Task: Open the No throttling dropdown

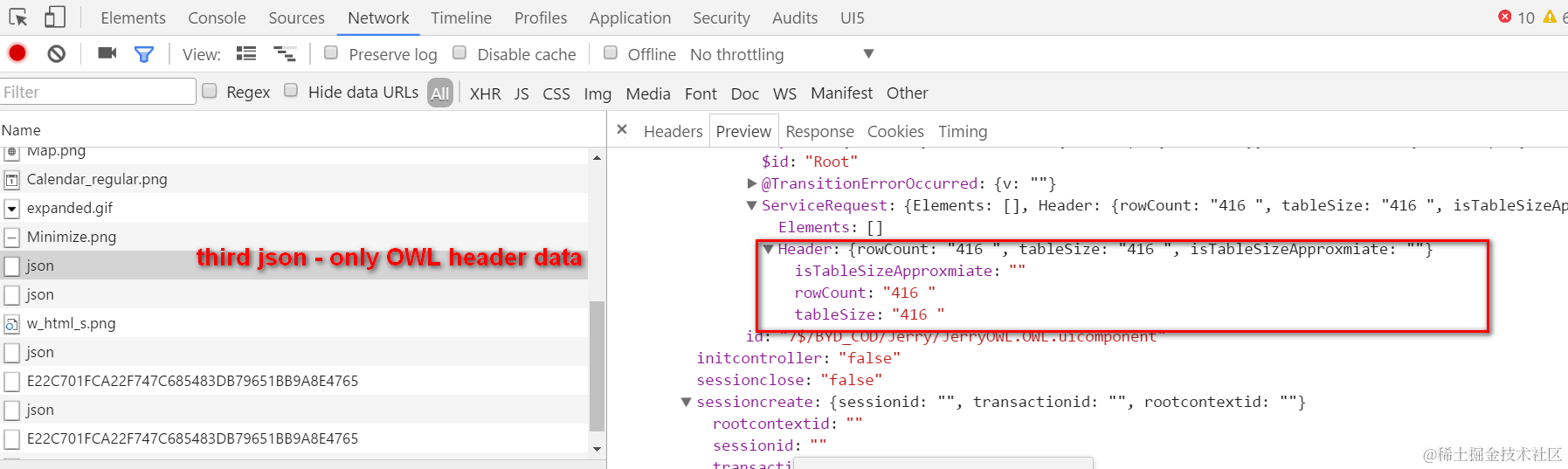Action: 782,54
